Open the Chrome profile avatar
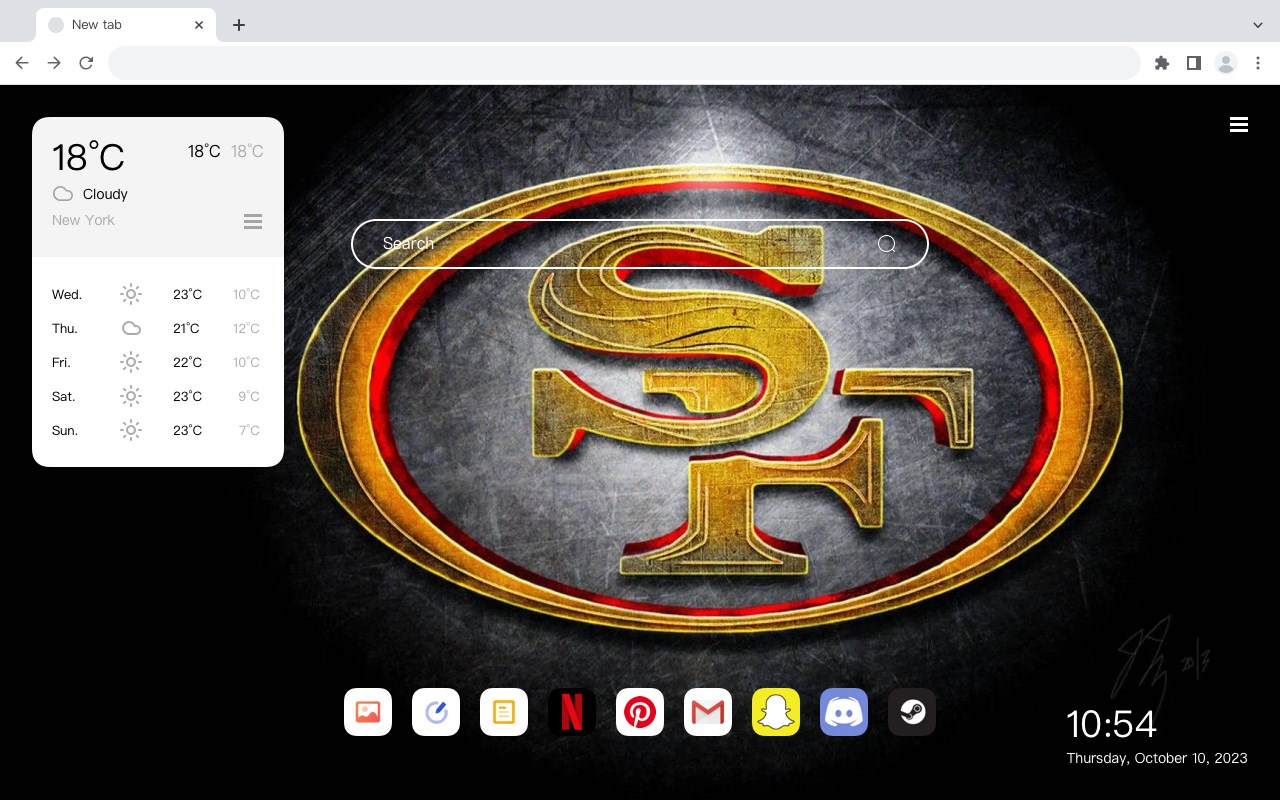This screenshot has width=1280, height=800. (1226, 63)
